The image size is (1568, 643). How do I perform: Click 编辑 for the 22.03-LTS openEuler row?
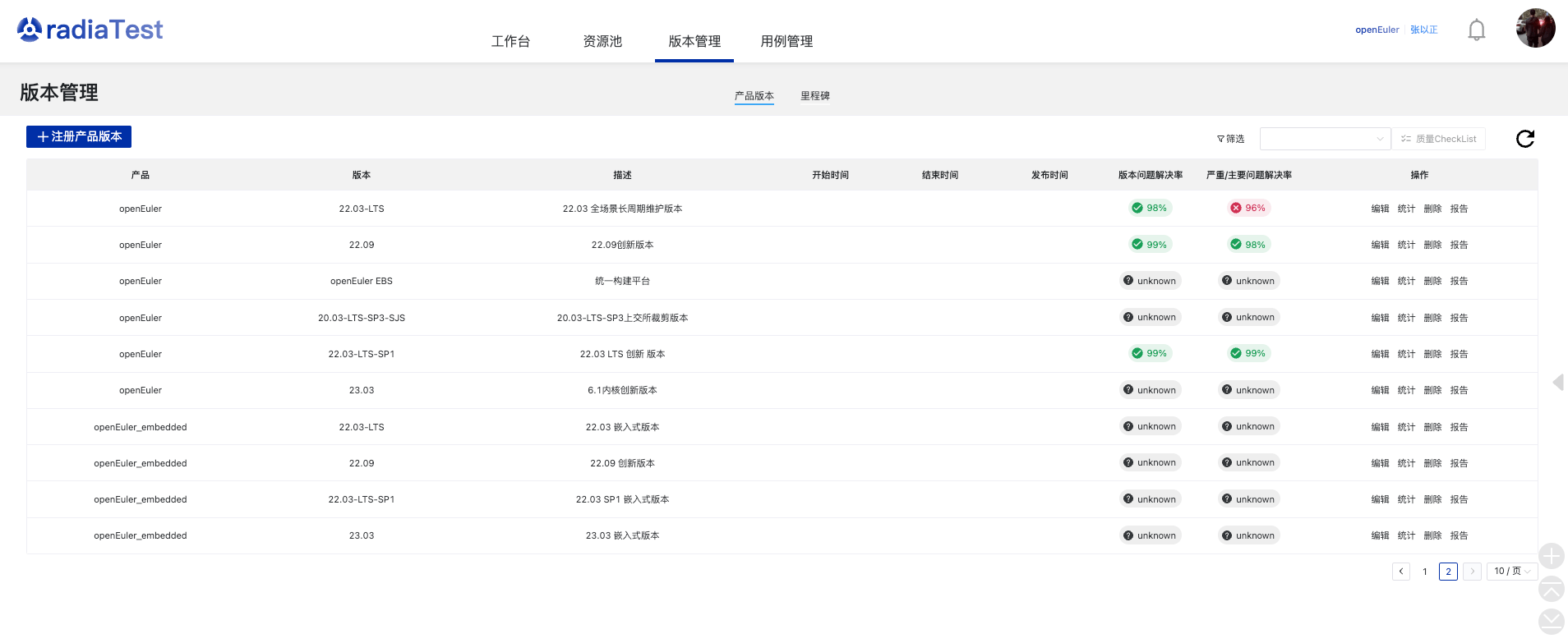(1380, 209)
